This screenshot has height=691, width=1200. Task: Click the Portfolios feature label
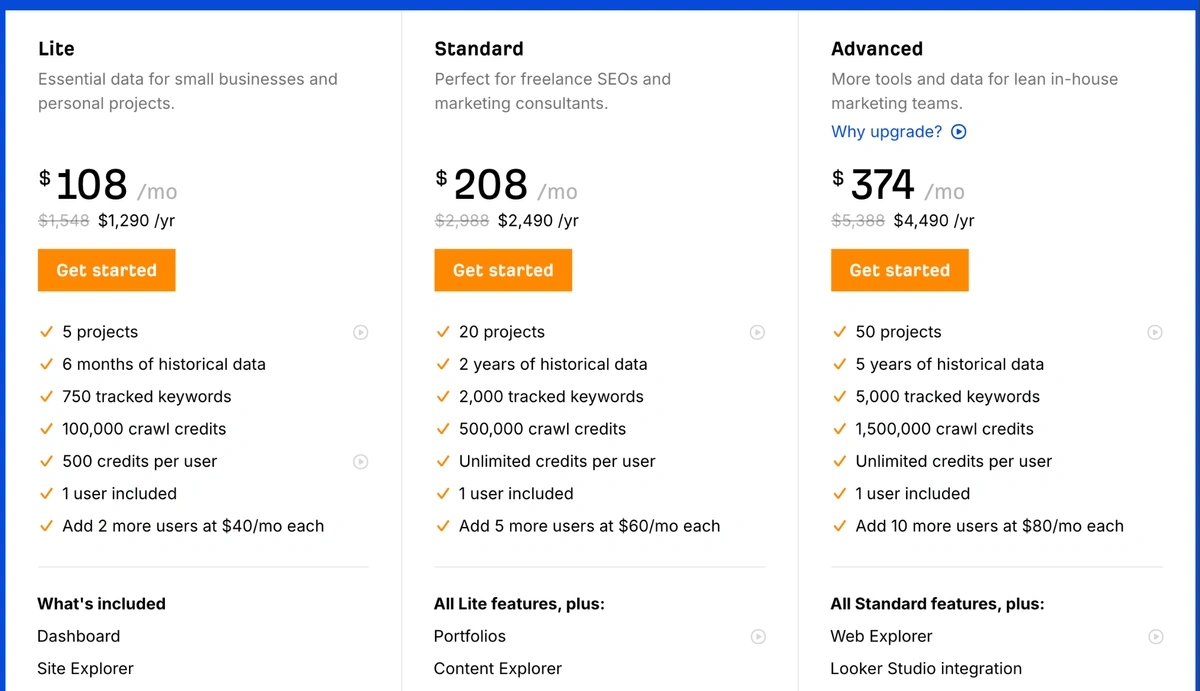click(x=470, y=636)
